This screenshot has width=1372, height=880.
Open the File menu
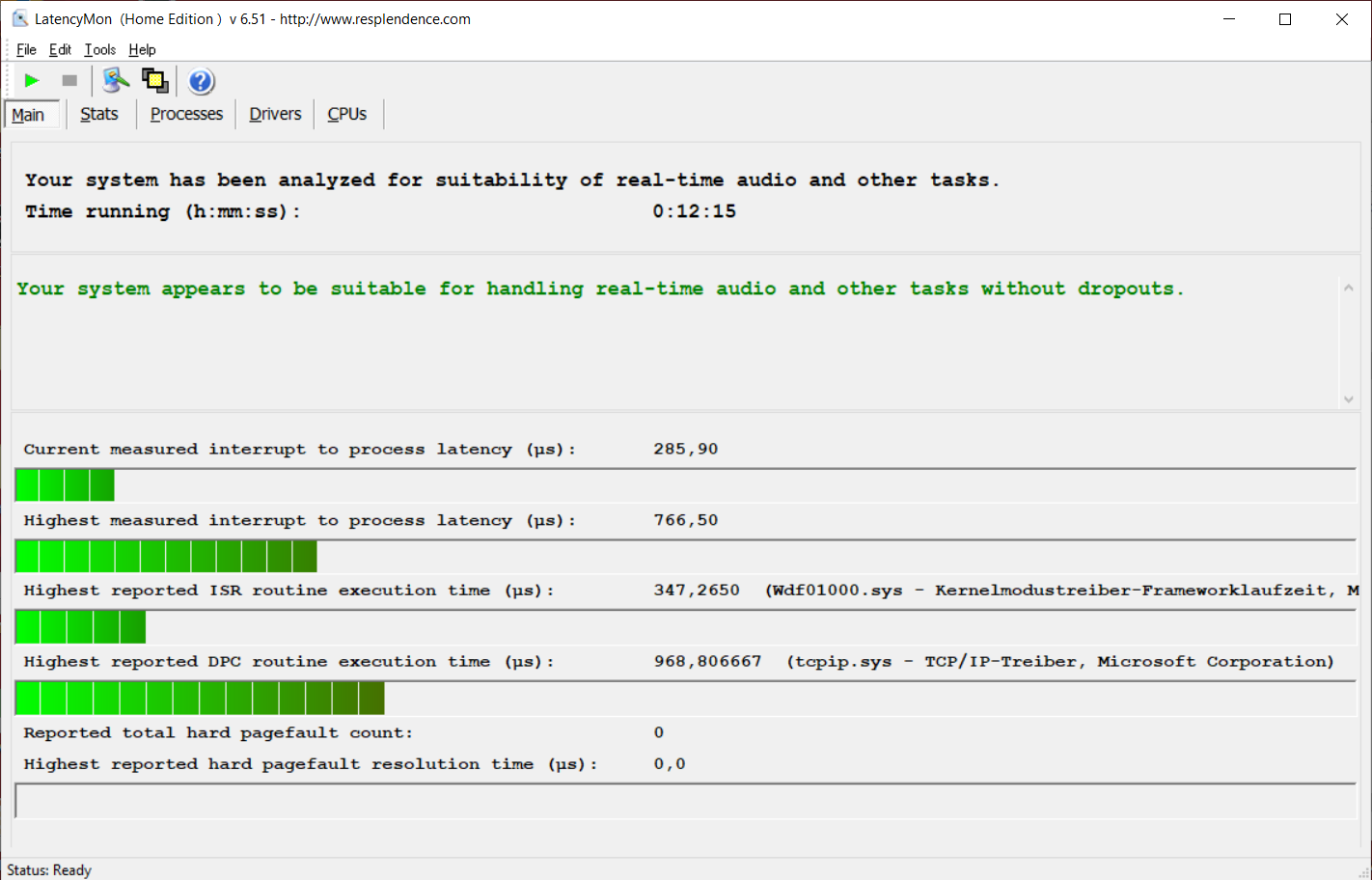[26, 50]
